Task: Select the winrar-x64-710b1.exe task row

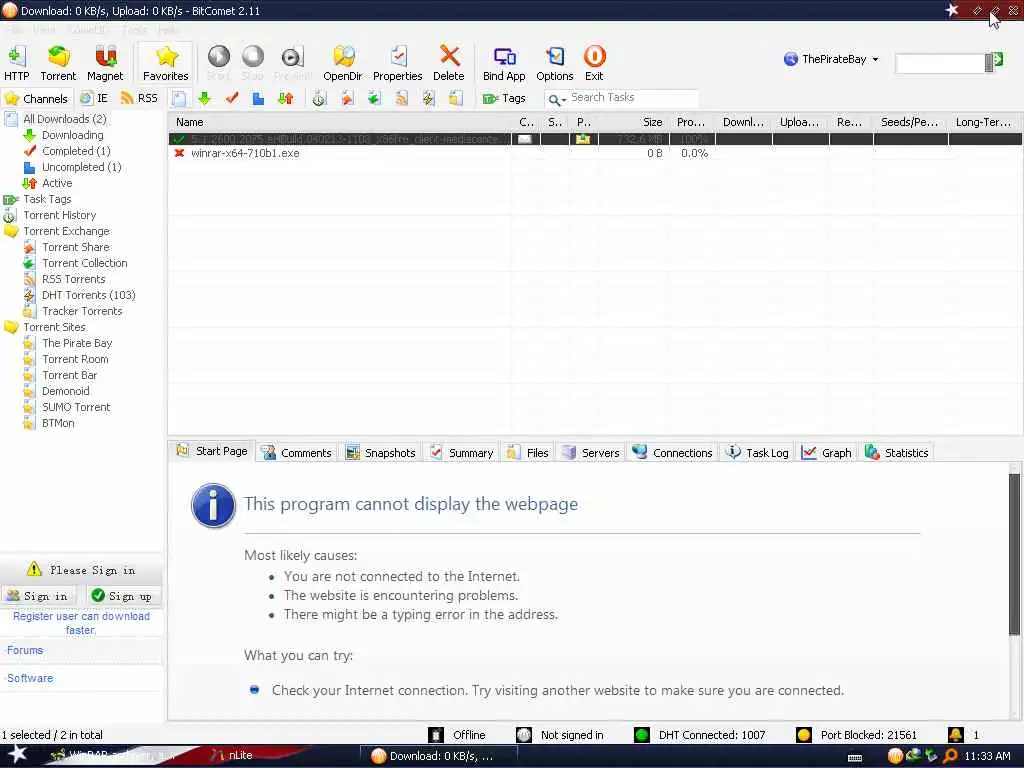Action: pos(595,153)
